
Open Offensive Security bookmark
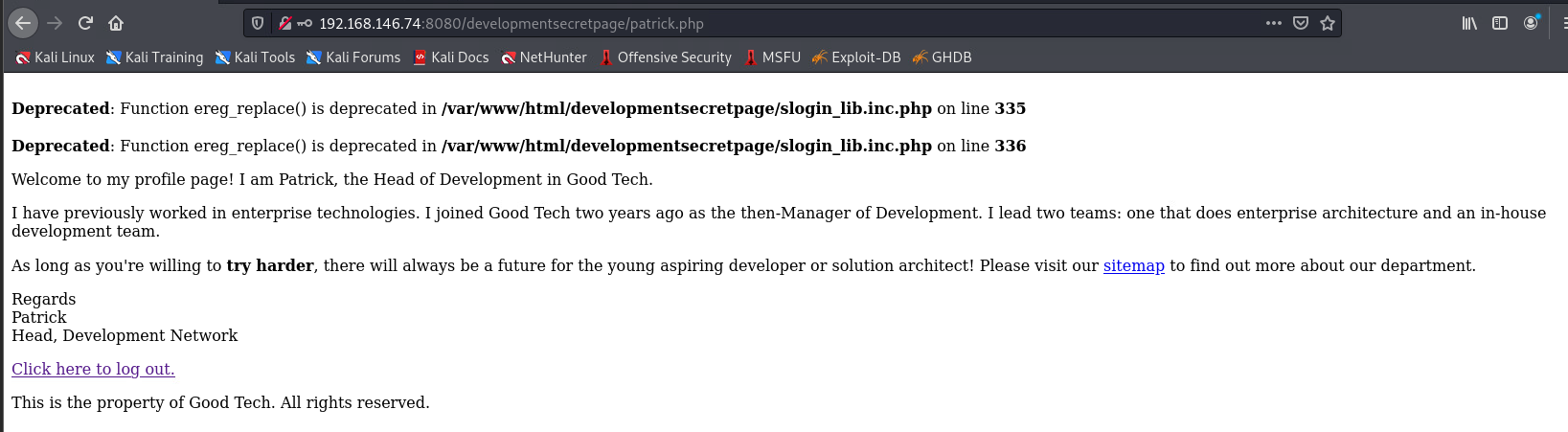pos(666,57)
